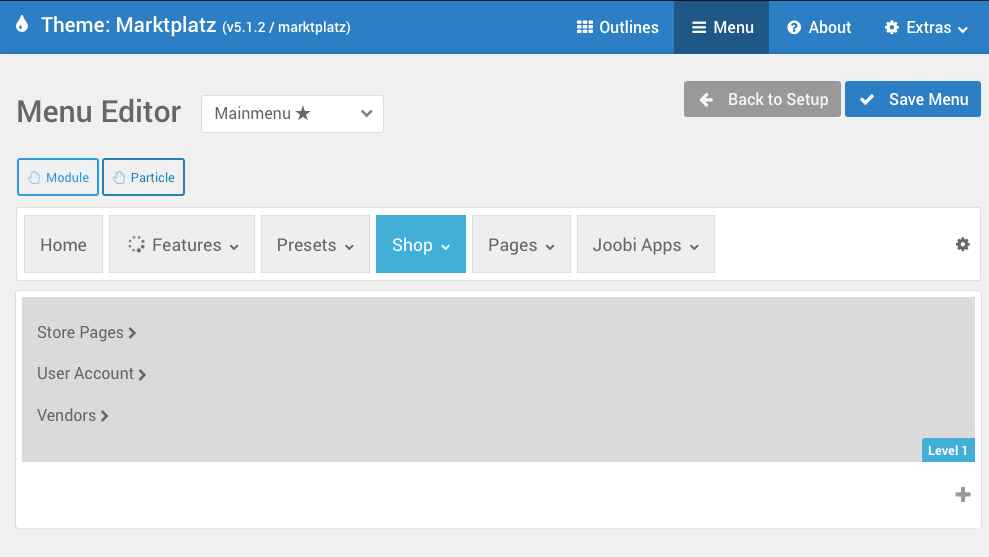Open the About page
Viewport: 989px width, 557px height.
(x=819, y=27)
